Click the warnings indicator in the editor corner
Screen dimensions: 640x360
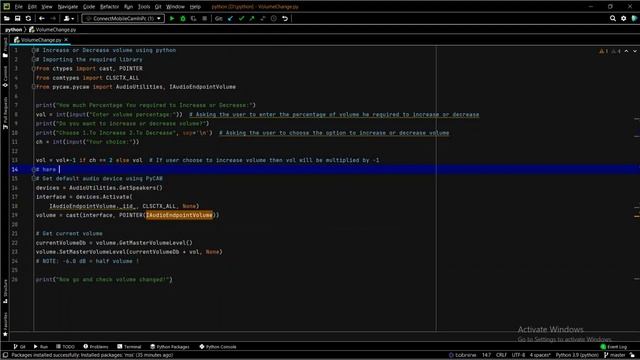[610, 51]
